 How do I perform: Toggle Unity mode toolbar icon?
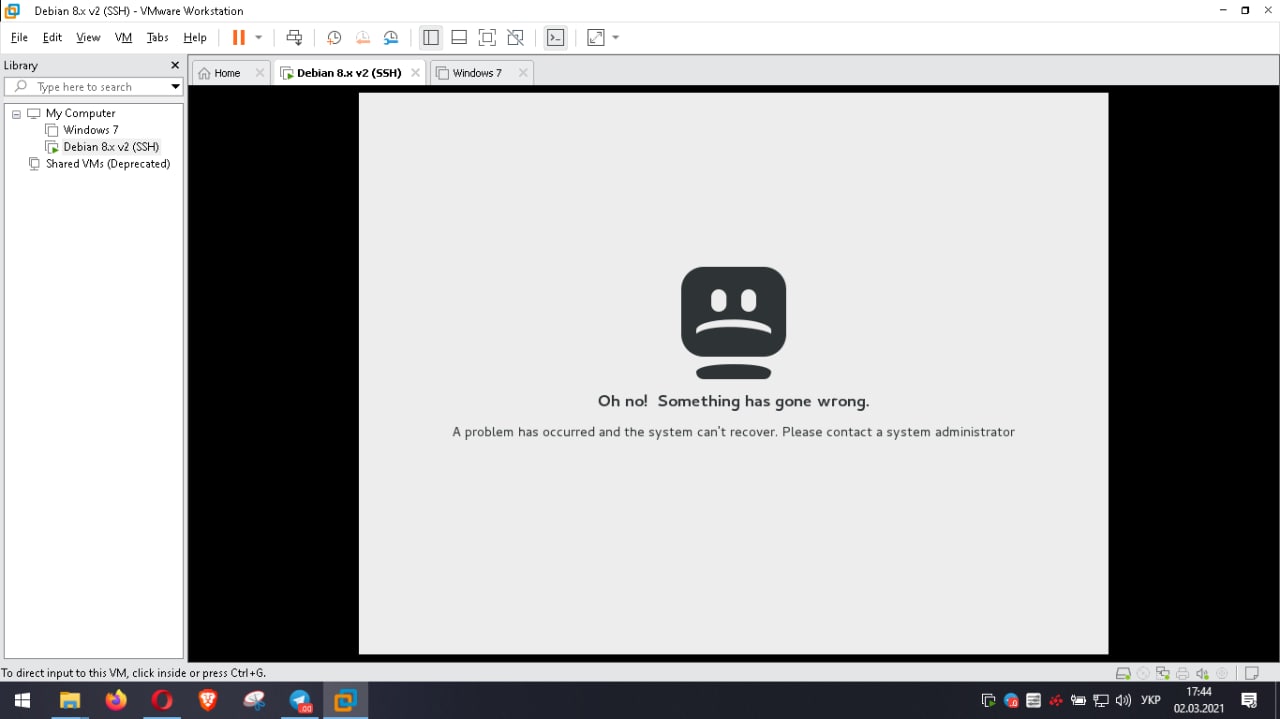pyautogui.click(x=515, y=38)
